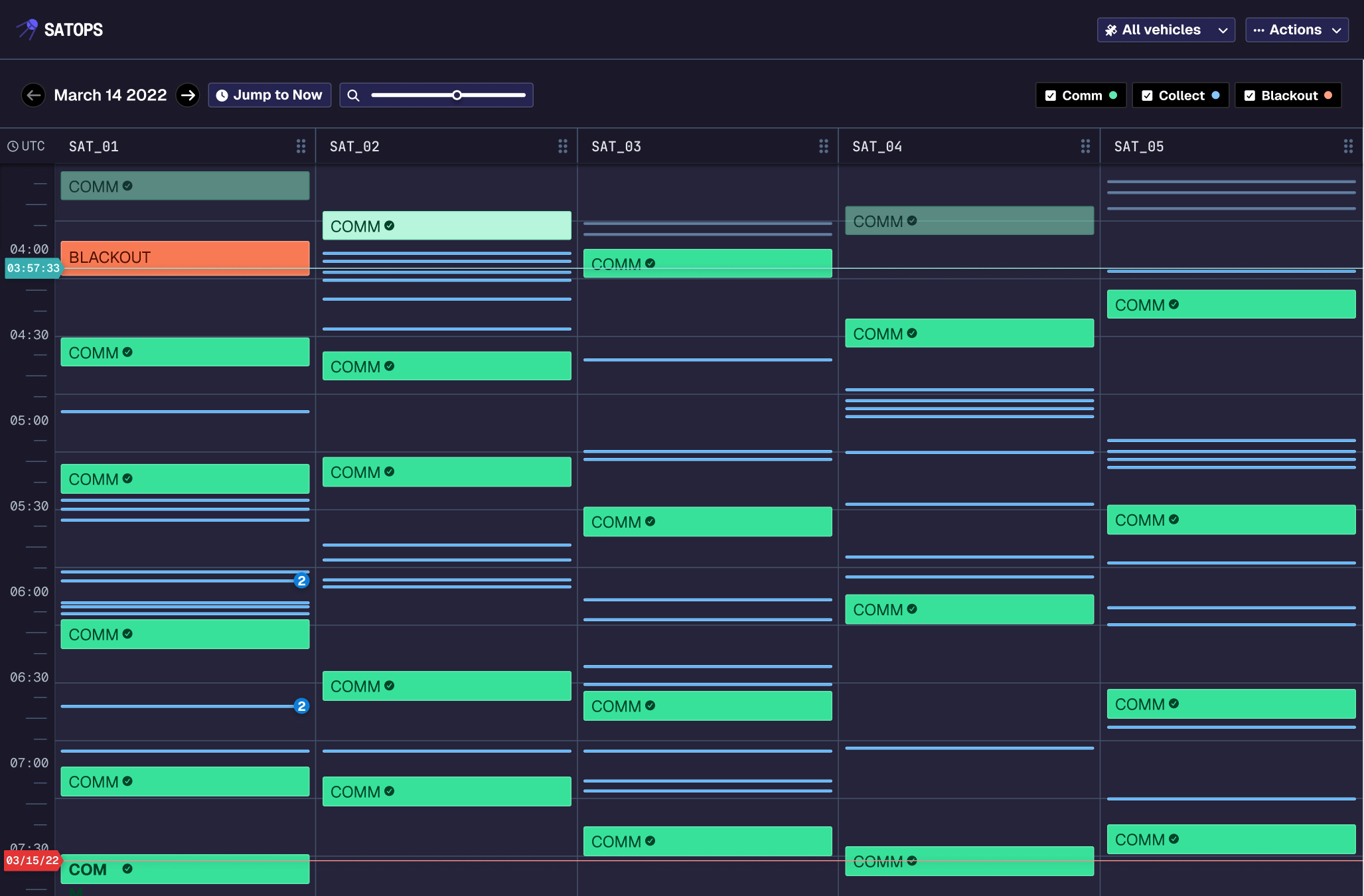Open SAT_01 column drag handle
This screenshot has height=896, width=1364.
[x=301, y=147]
